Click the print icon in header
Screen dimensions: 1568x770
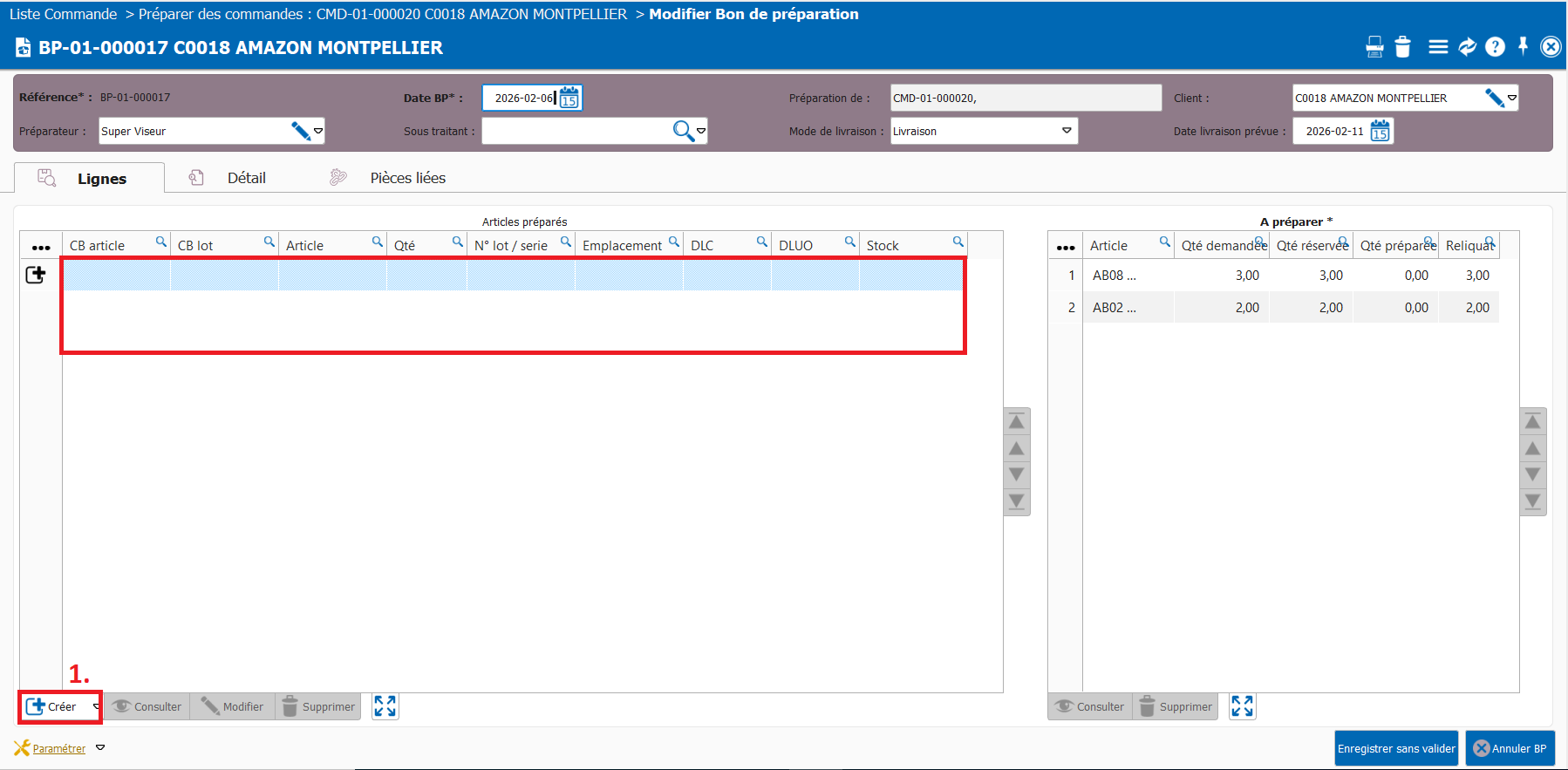click(x=1374, y=47)
